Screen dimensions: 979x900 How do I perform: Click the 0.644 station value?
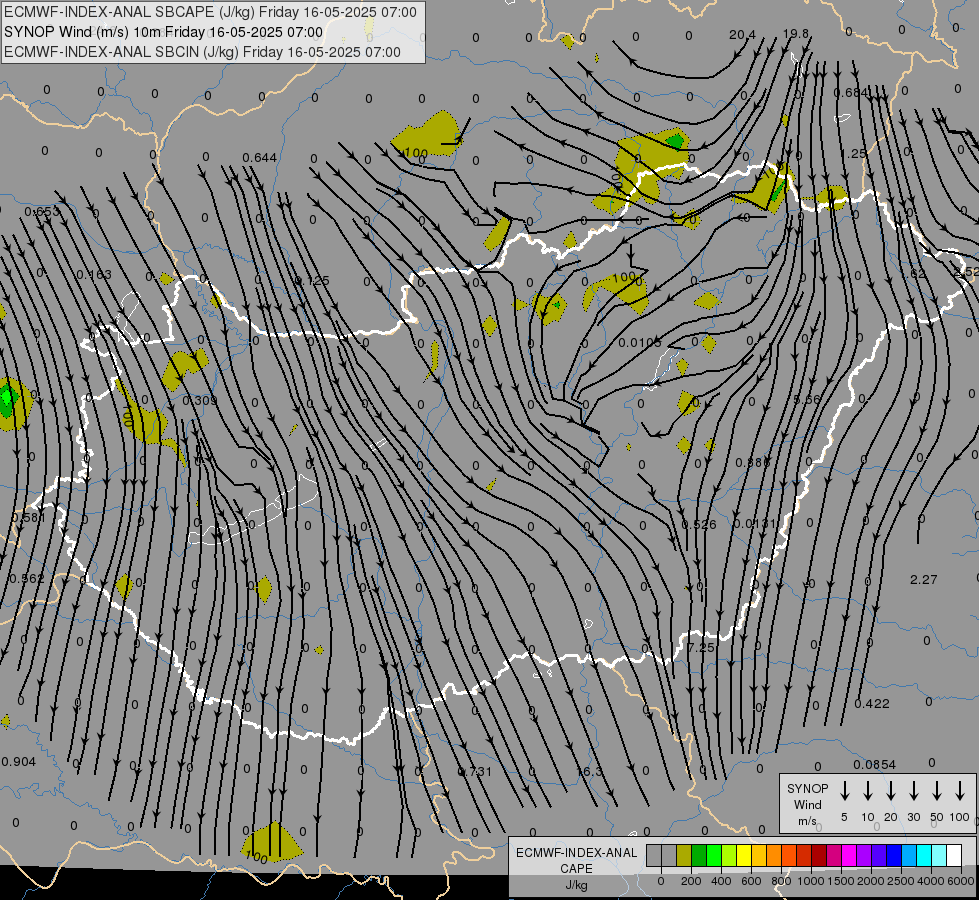tap(260, 158)
